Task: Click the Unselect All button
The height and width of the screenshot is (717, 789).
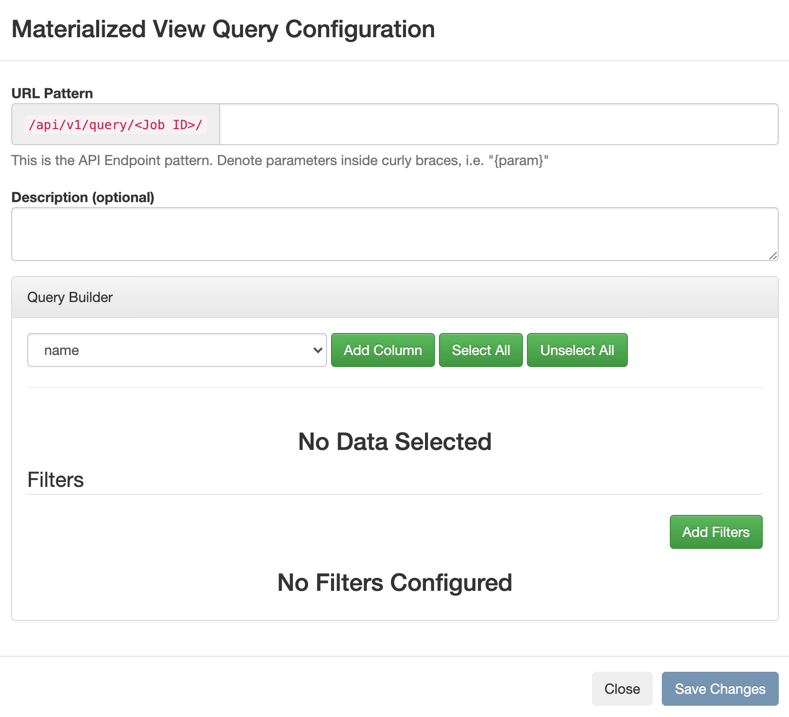Action: coord(577,350)
